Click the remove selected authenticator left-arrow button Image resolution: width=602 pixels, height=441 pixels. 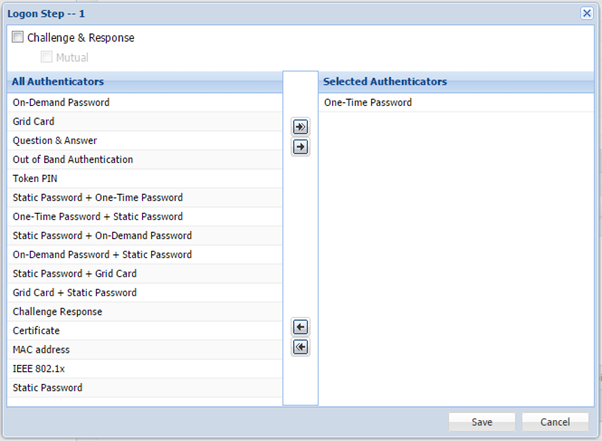pyautogui.click(x=300, y=327)
